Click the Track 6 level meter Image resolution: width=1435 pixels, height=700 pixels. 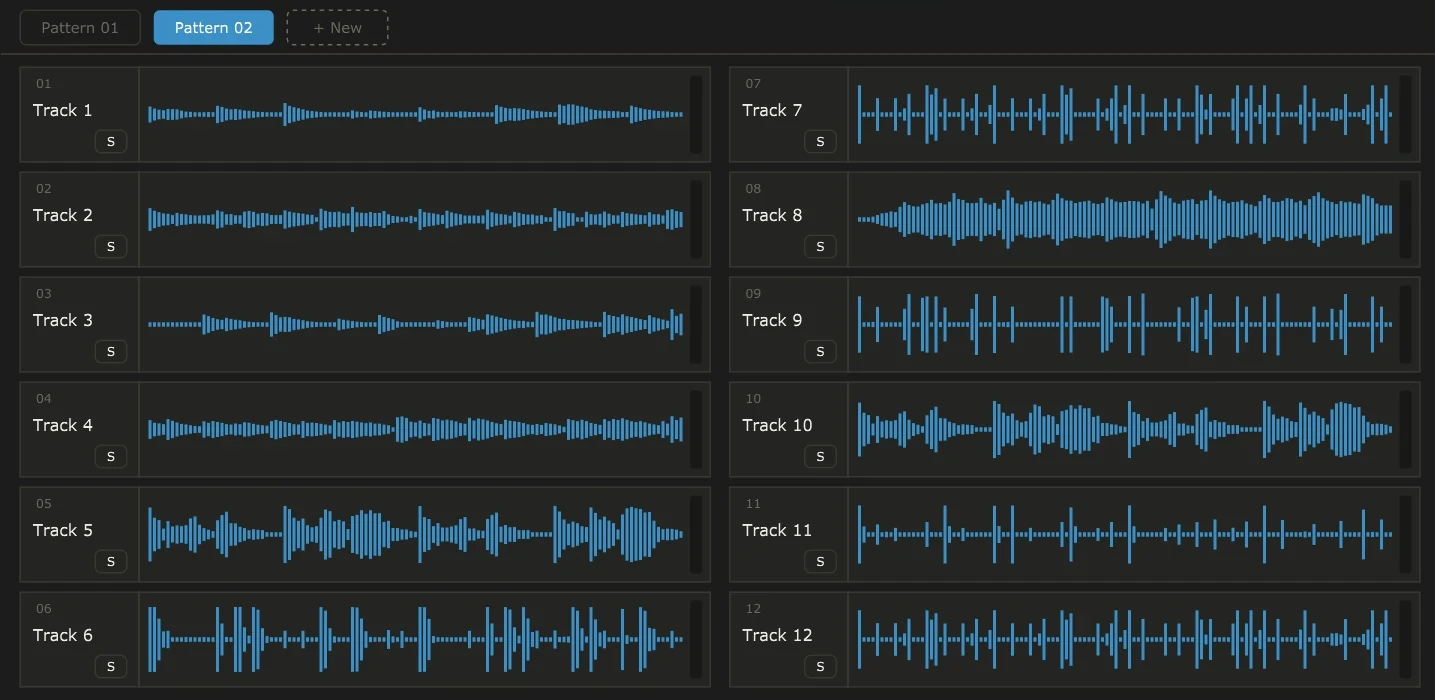696,639
